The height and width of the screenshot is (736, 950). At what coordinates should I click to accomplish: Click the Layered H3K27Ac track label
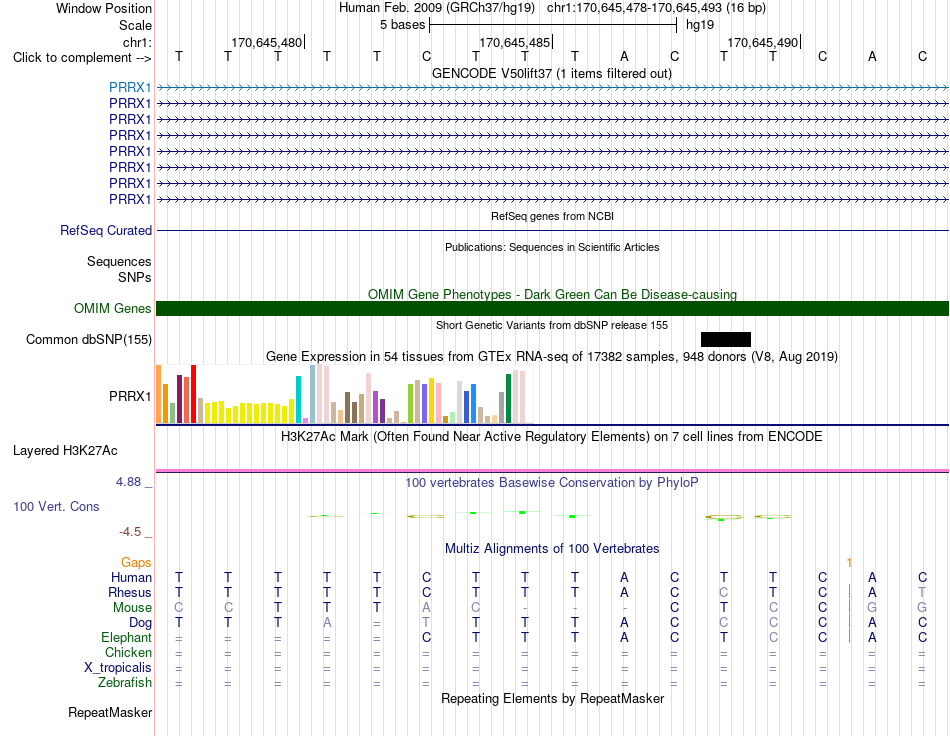pos(65,450)
